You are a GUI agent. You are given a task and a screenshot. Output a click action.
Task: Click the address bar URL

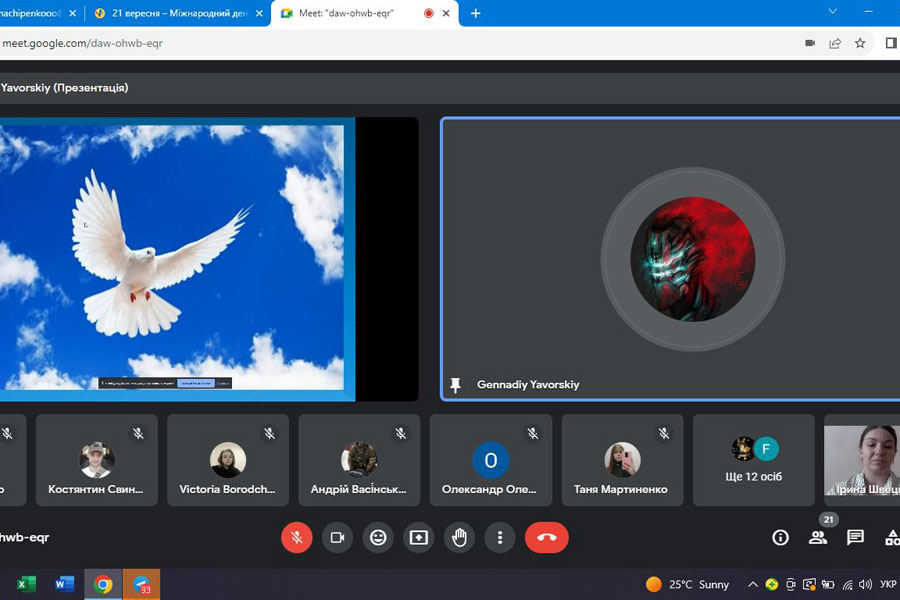pos(83,43)
